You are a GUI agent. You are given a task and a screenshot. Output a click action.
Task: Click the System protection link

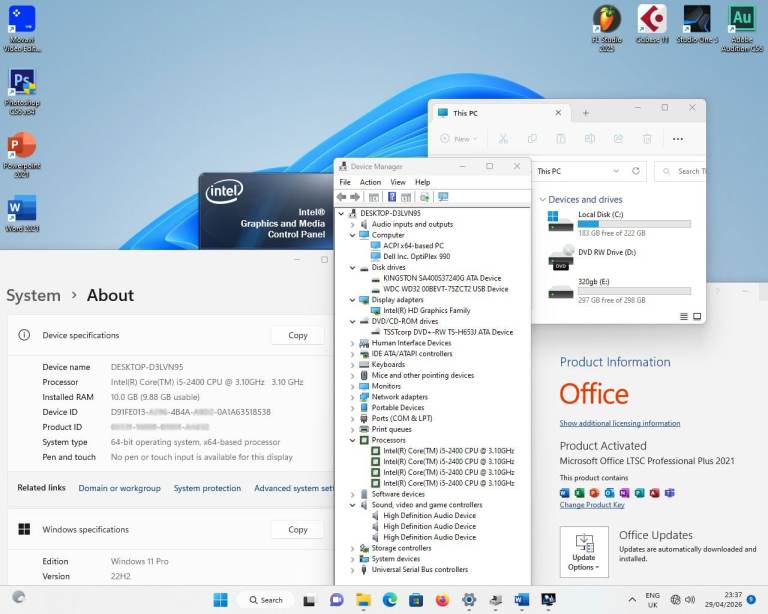pos(207,488)
